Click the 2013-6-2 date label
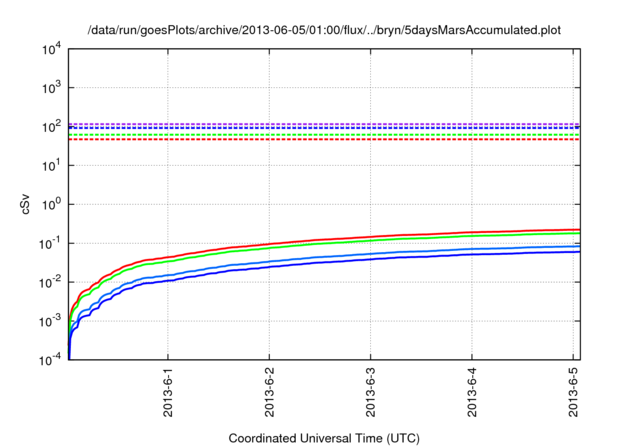 (x=269, y=391)
